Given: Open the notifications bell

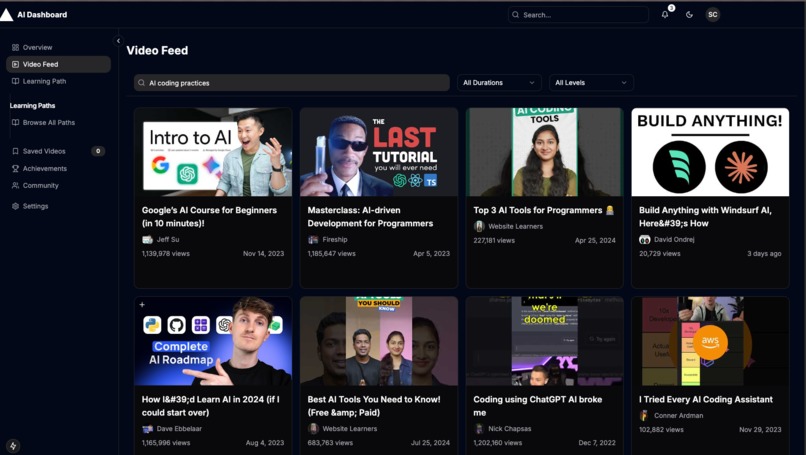Looking at the screenshot, I should [665, 14].
